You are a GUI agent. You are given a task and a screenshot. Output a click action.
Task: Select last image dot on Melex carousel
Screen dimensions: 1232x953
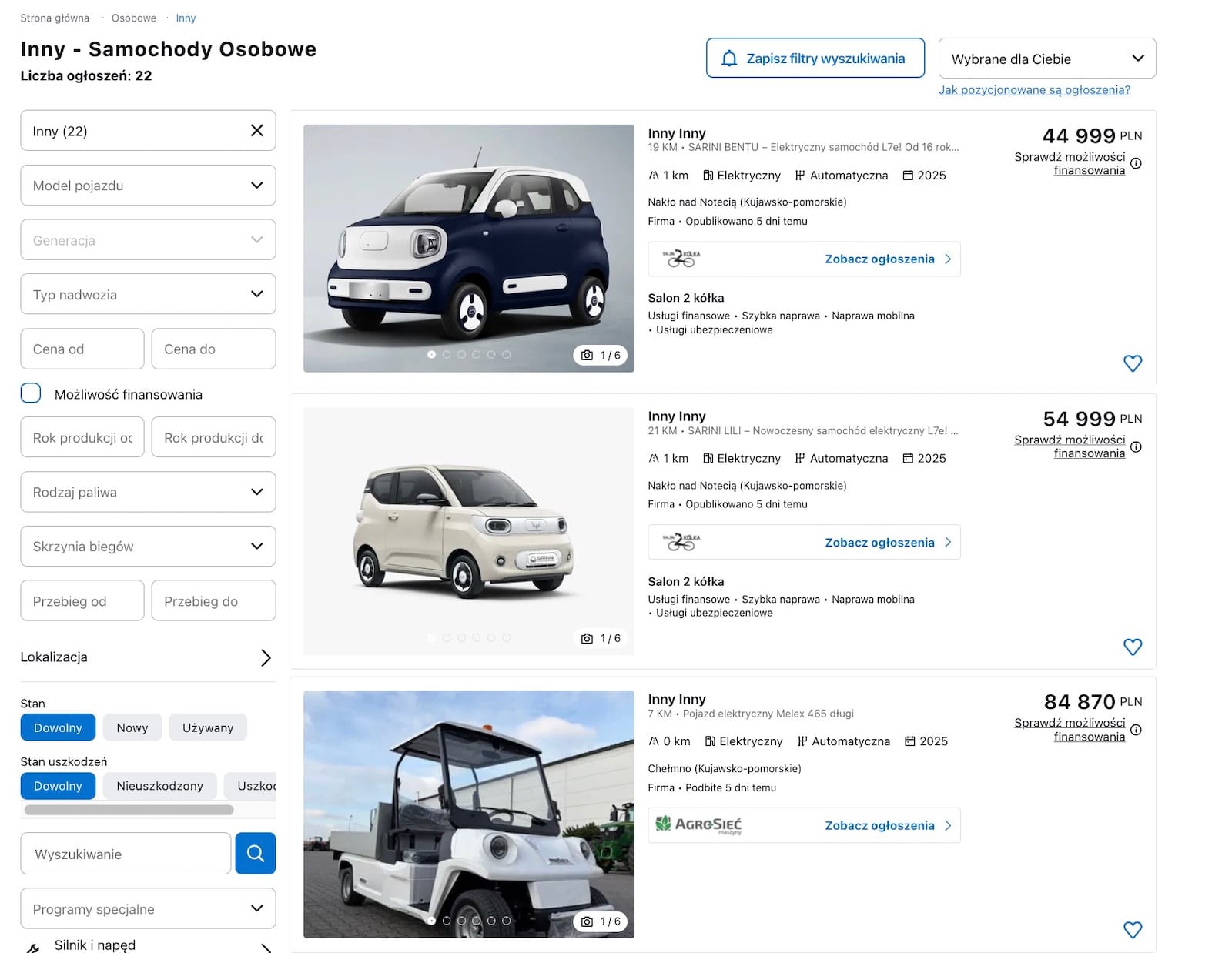[506, 921]
